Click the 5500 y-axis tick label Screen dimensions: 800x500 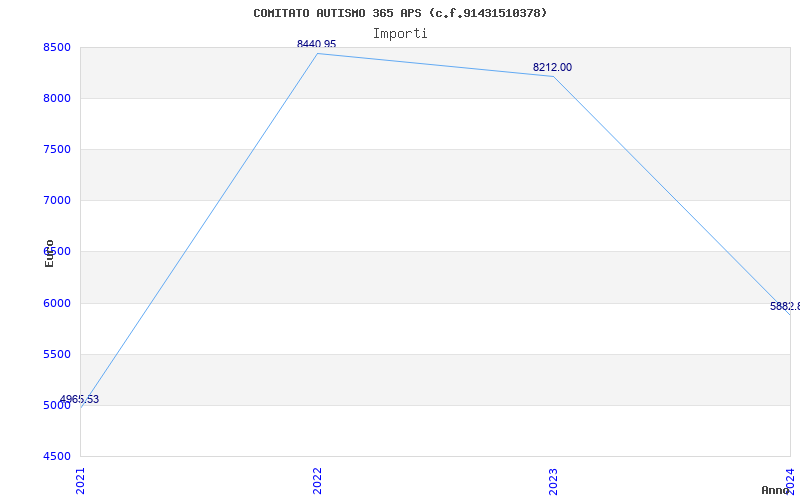point(57,355)
